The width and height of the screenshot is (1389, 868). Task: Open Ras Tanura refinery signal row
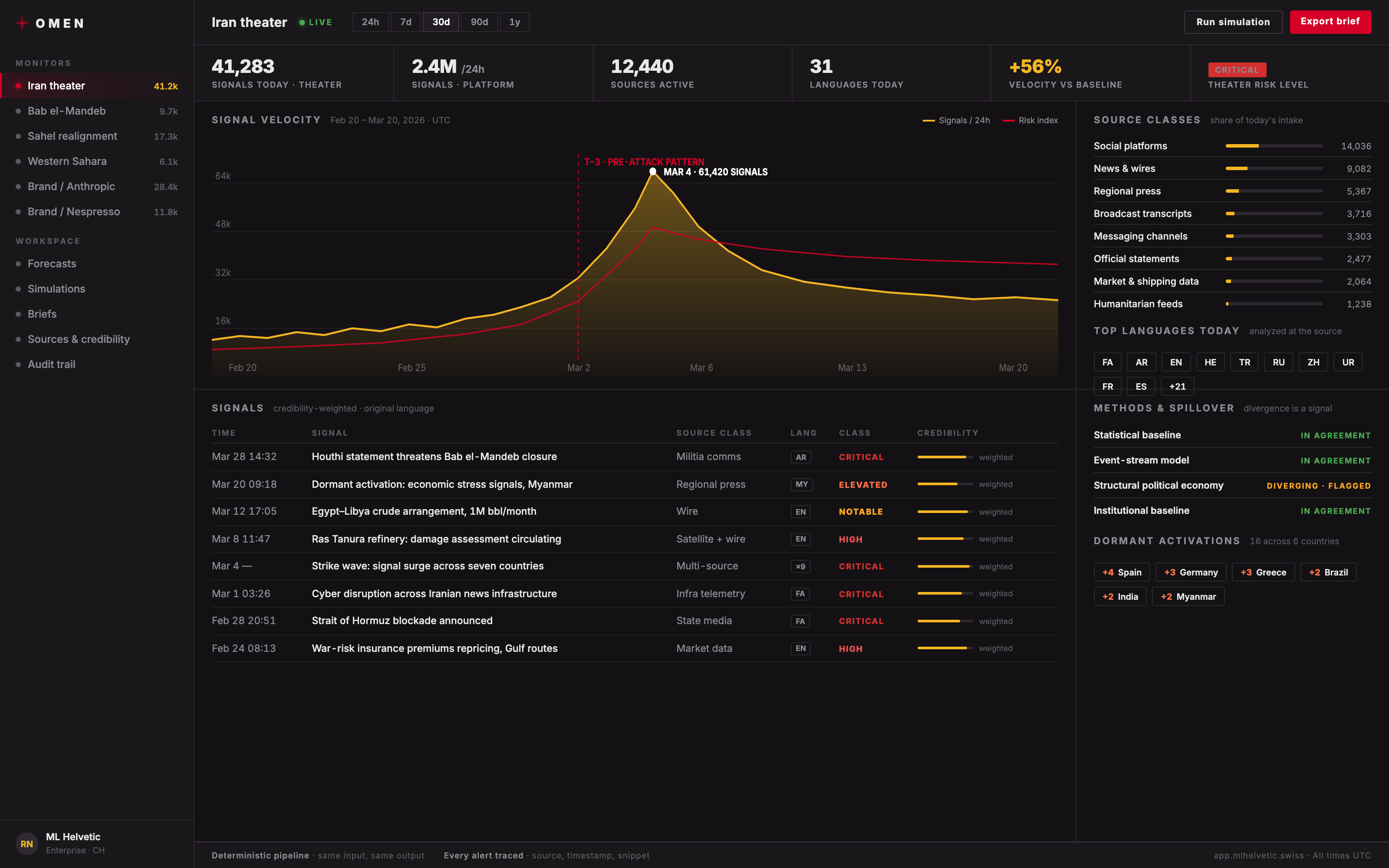tap(635, 539)
